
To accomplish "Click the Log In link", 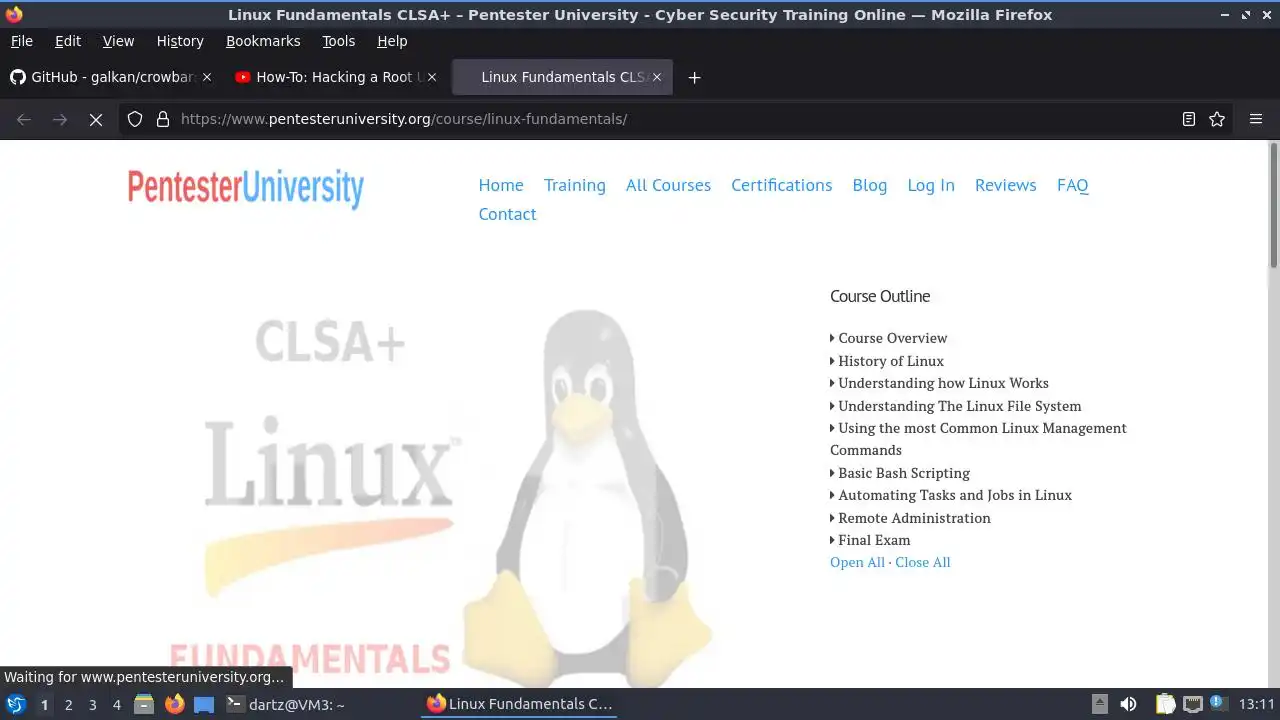I will pyautogui.click(x=931, y=185).
